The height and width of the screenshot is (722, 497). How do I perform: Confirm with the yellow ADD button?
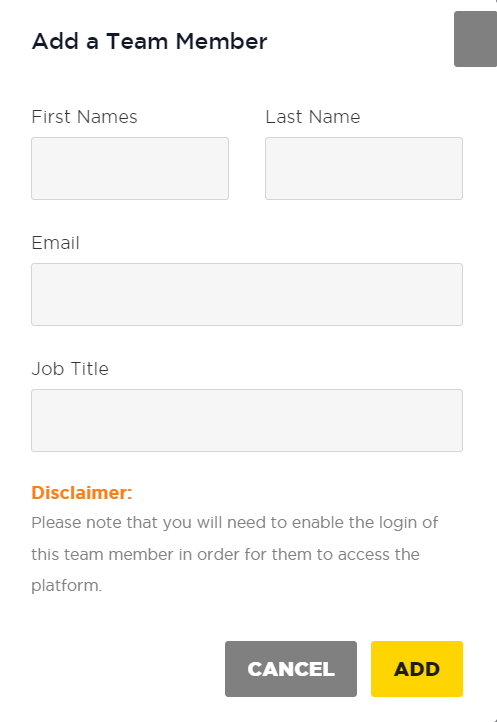[417, 669]
